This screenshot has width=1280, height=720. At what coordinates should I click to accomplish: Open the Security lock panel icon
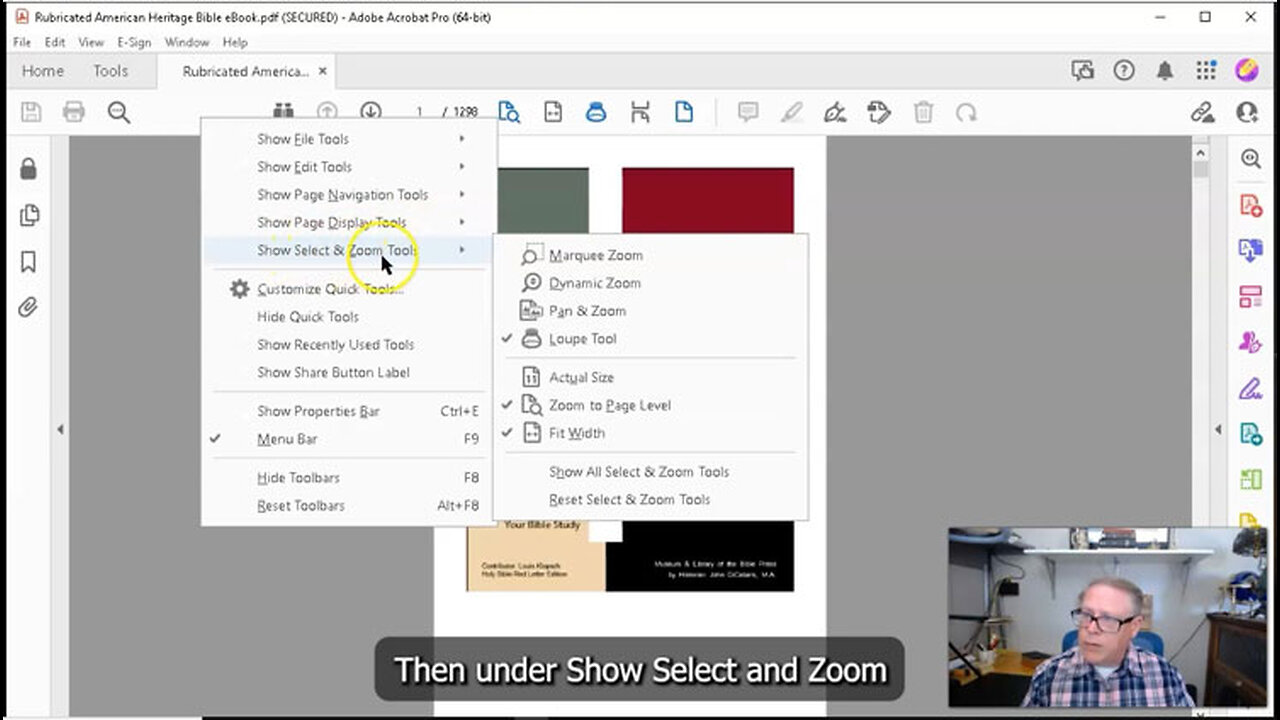tap(28, 169)
